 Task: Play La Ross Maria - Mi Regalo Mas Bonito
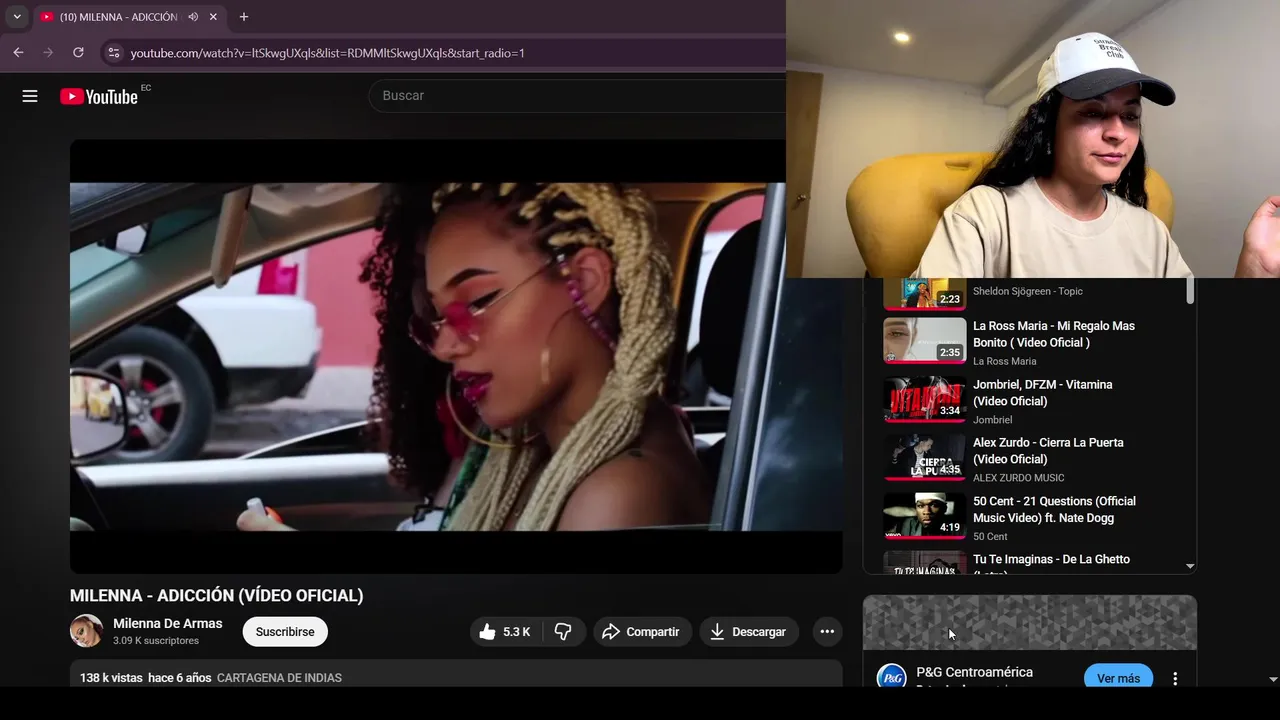coord(1054,334)
